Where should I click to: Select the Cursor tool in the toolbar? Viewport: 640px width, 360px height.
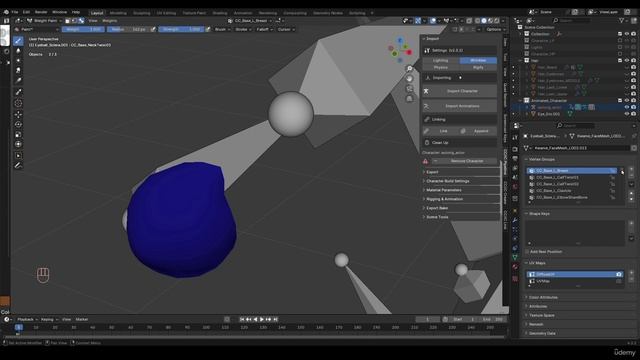tap(18, 104)
